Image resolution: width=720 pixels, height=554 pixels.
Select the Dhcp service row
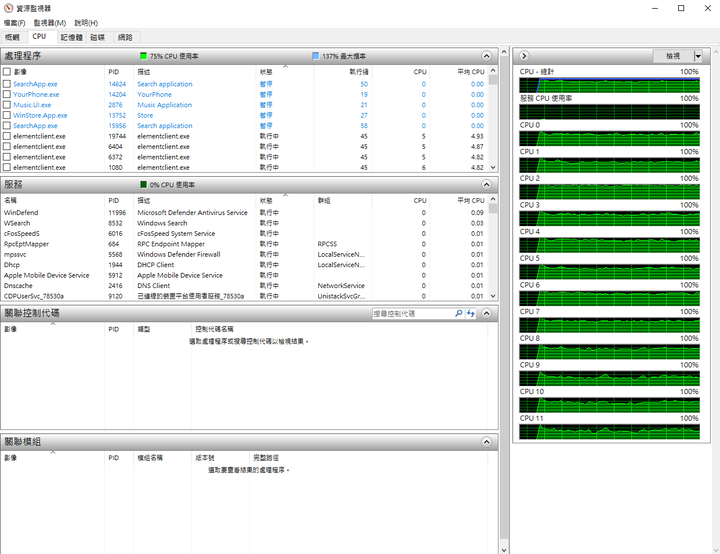[x=244, y=265]
